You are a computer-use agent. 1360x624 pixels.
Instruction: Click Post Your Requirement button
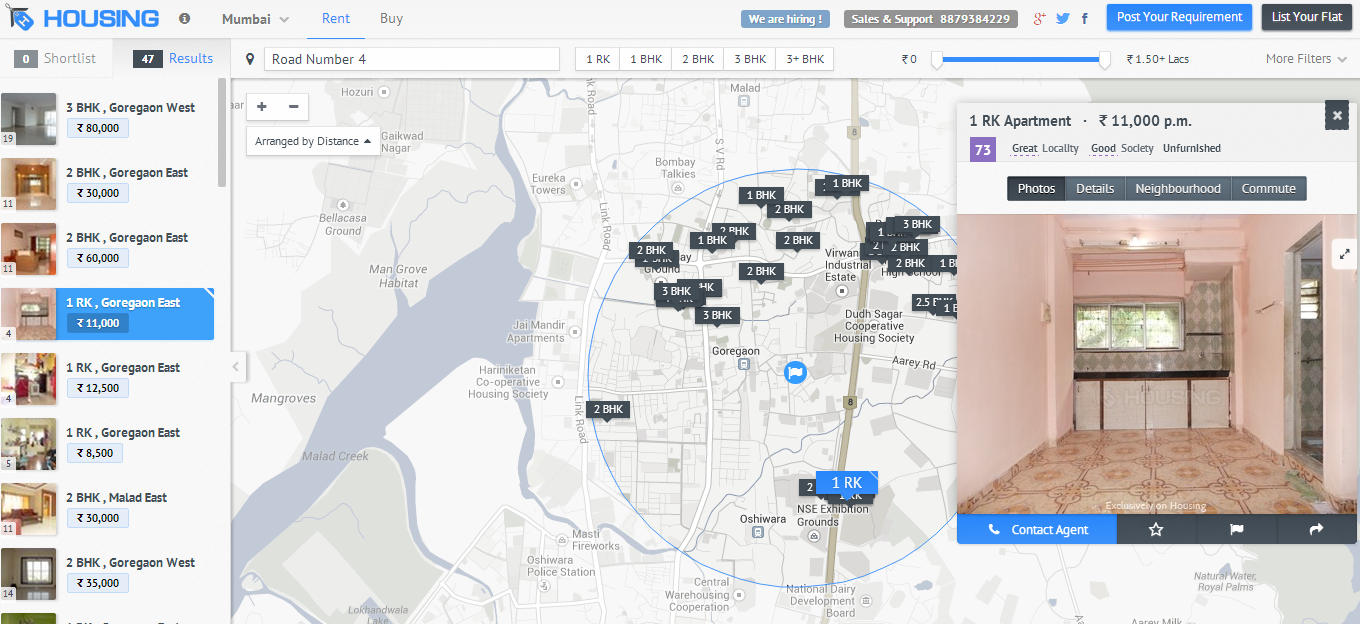(x=1179, y=17)
